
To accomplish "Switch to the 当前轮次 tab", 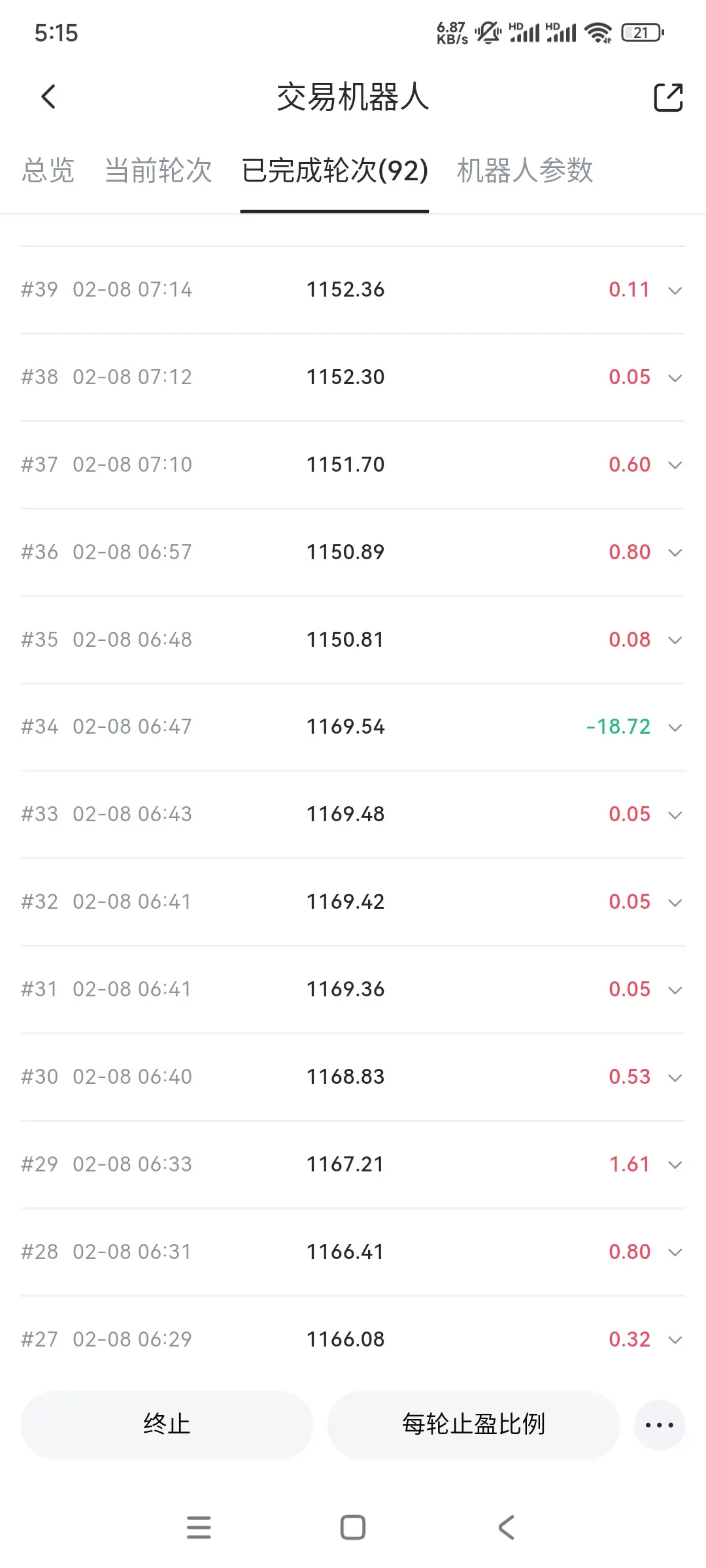I will coord(158,171).
